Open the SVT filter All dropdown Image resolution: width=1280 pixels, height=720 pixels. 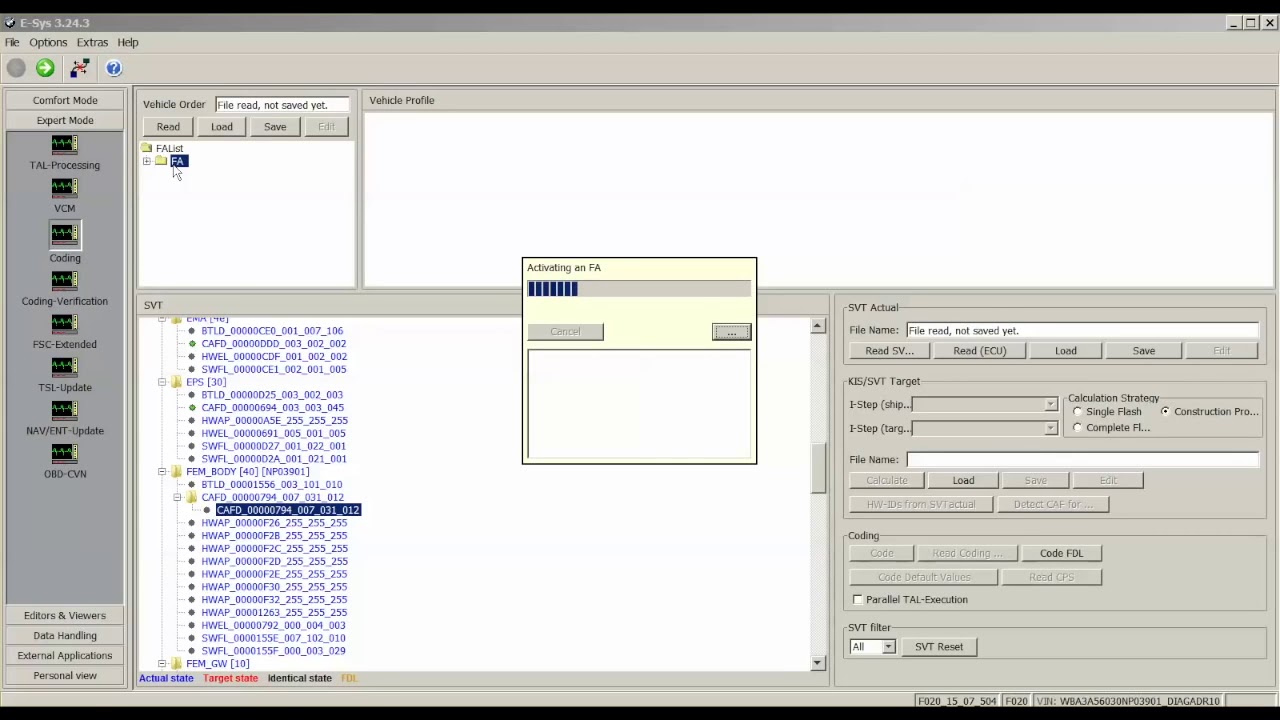[x=888, y=647]
